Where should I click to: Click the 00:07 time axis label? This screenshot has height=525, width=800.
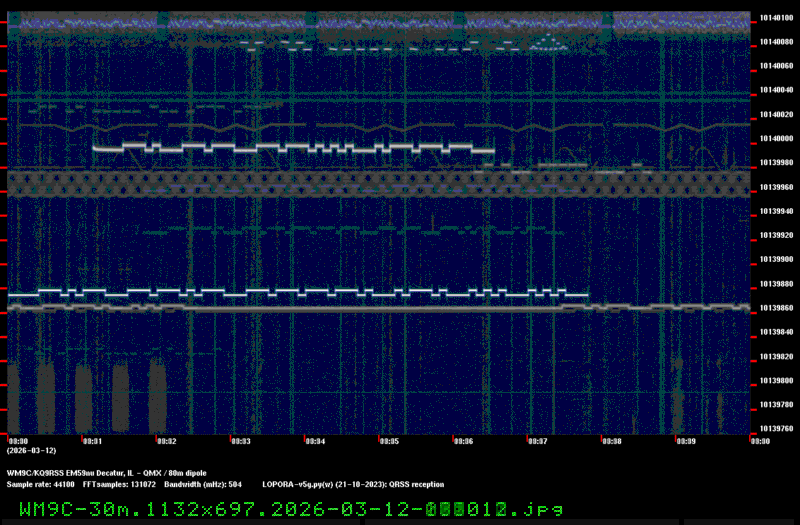tap(538, 441)
